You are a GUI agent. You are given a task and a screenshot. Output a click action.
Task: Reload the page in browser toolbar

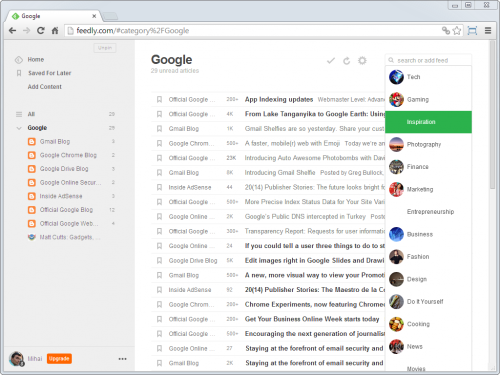click(x=40, y=31)
